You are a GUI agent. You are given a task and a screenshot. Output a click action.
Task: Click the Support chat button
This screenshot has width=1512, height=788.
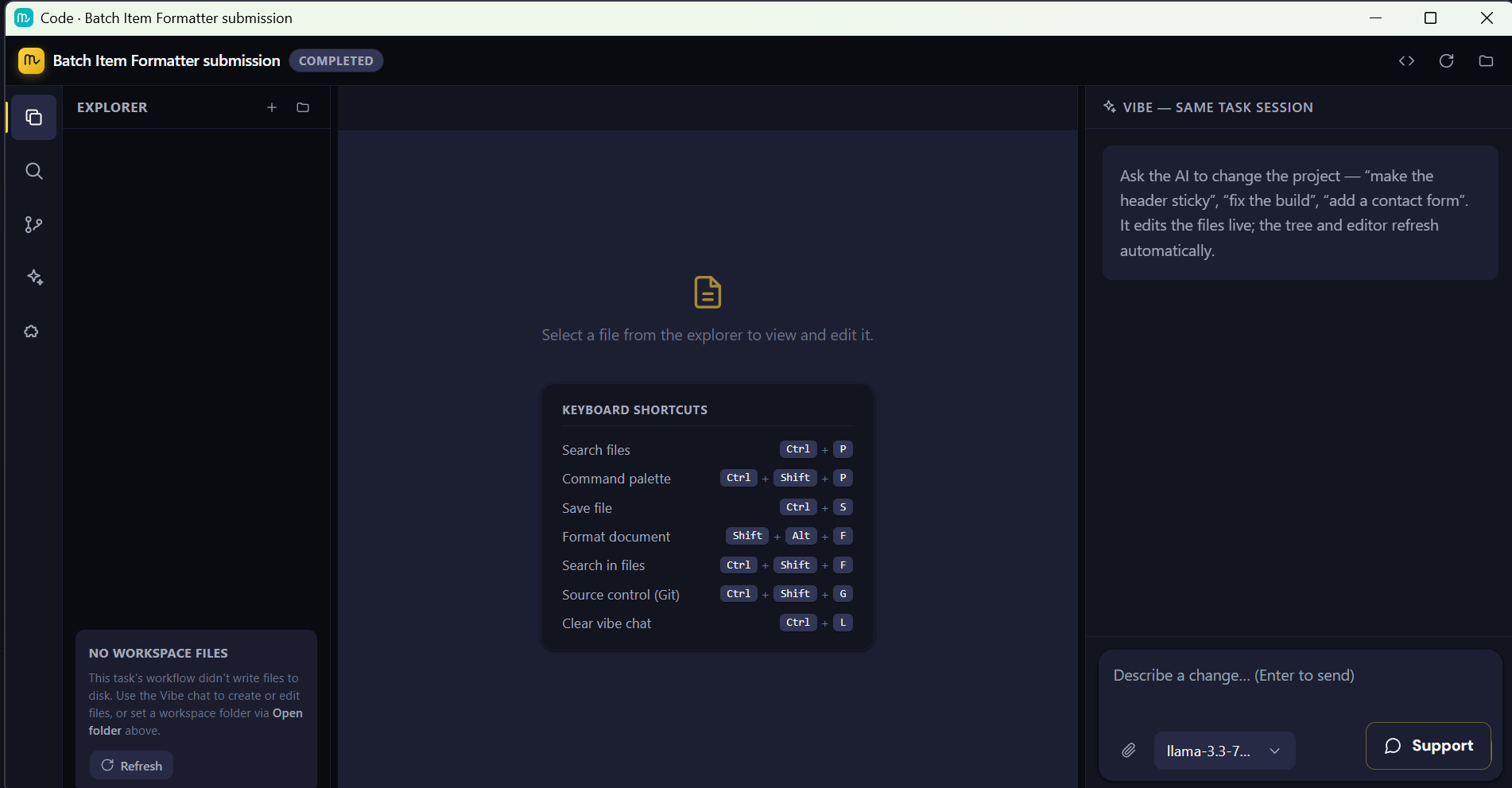tap(1428, 746)
